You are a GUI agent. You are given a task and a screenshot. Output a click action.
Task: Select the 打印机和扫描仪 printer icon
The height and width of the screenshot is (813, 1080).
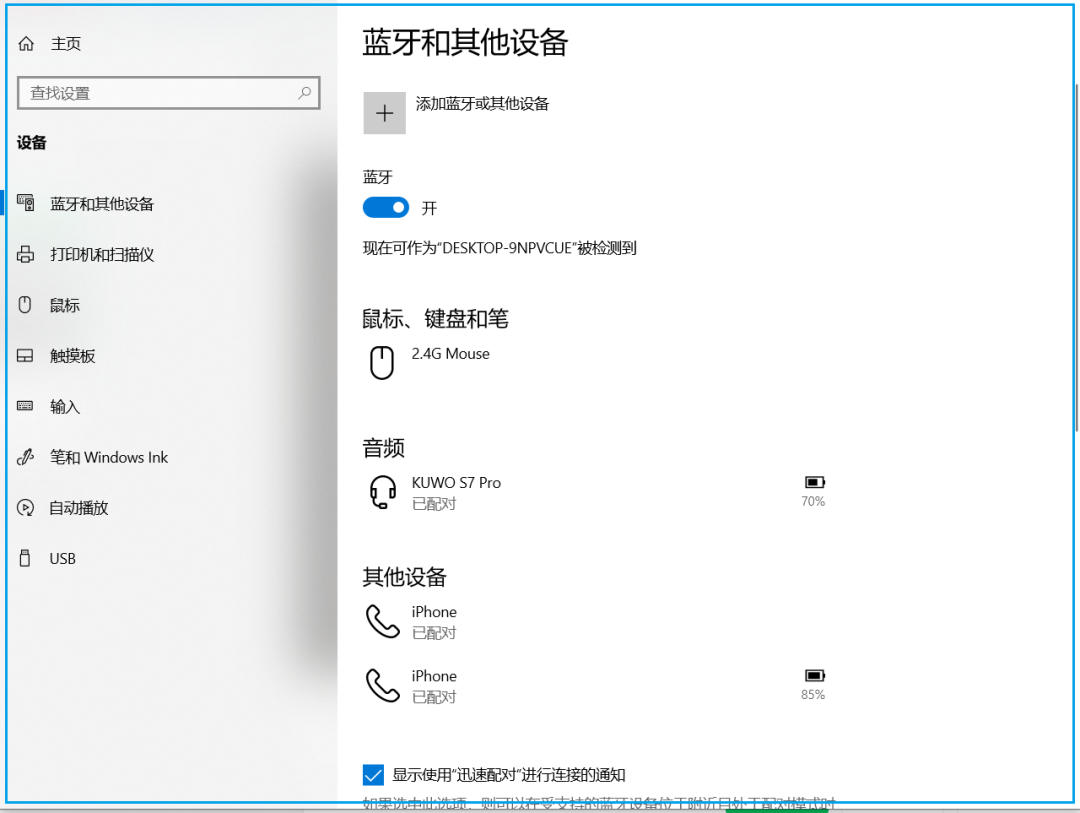(24, 254)
